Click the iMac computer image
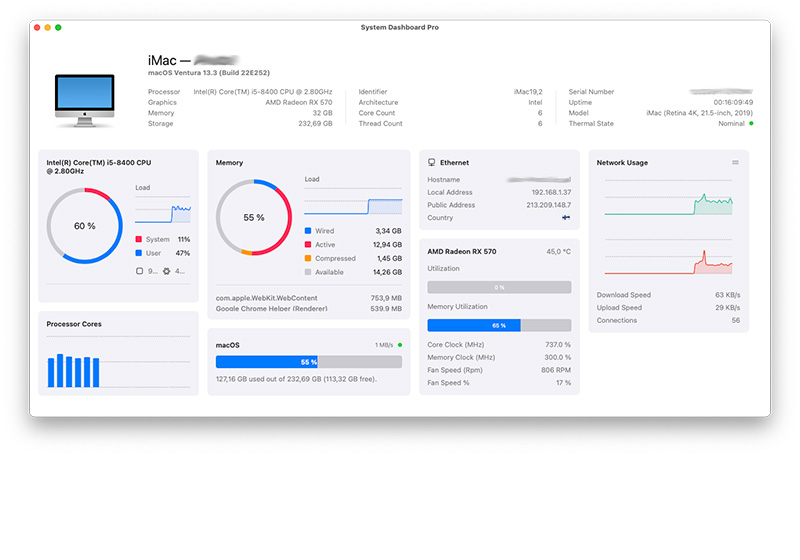The width and height of the screenshot is (800, 560). coord(85,100)
